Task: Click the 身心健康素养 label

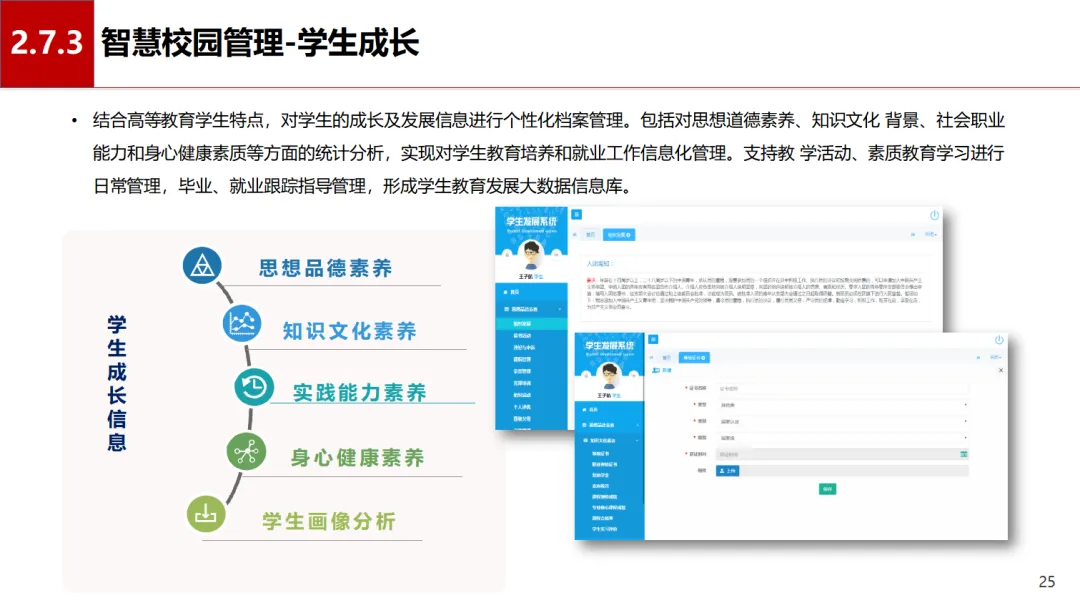Action: click(x=357, y=457)
